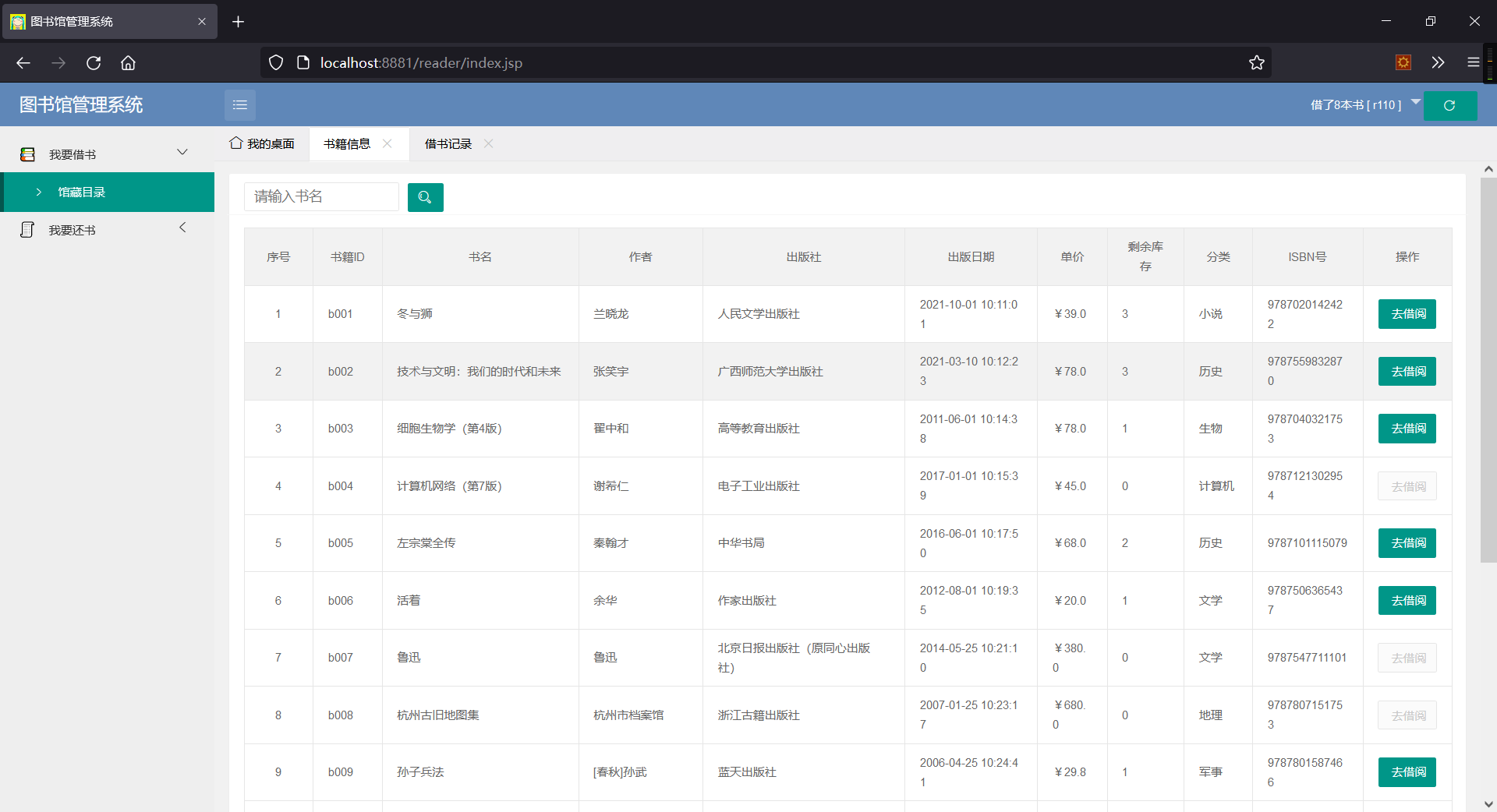
Task: Click disabled 去借阅 for 计算机网络 (第7版)
Action: pyautogui.click(x=1407, y=486)
